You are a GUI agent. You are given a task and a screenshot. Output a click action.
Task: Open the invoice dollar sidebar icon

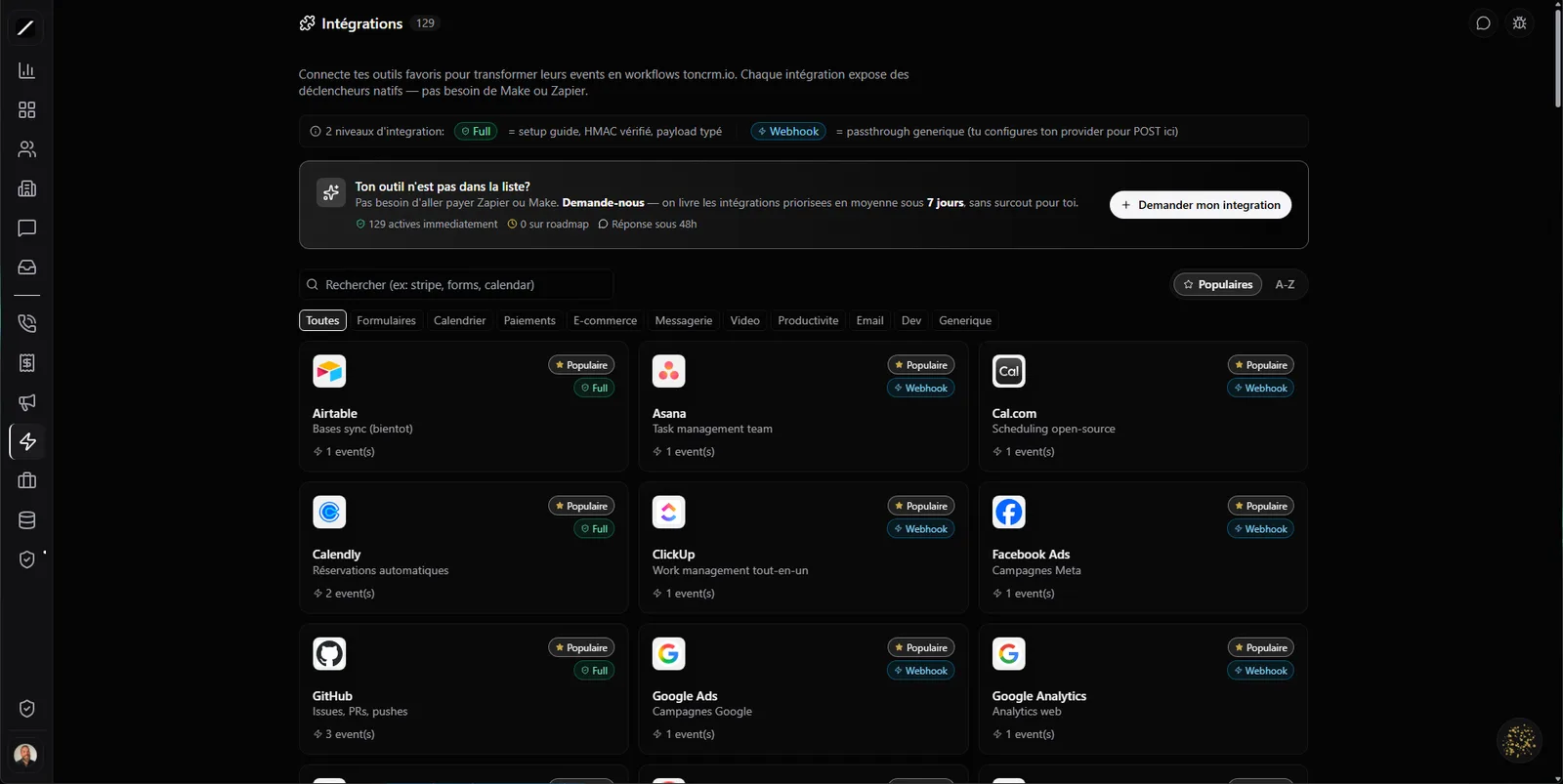26,363
